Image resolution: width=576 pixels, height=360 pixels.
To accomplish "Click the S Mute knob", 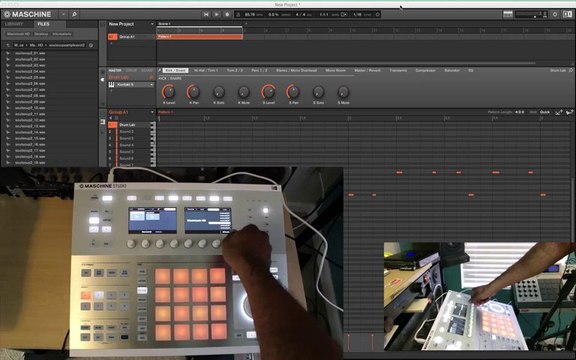I will 343,91.
